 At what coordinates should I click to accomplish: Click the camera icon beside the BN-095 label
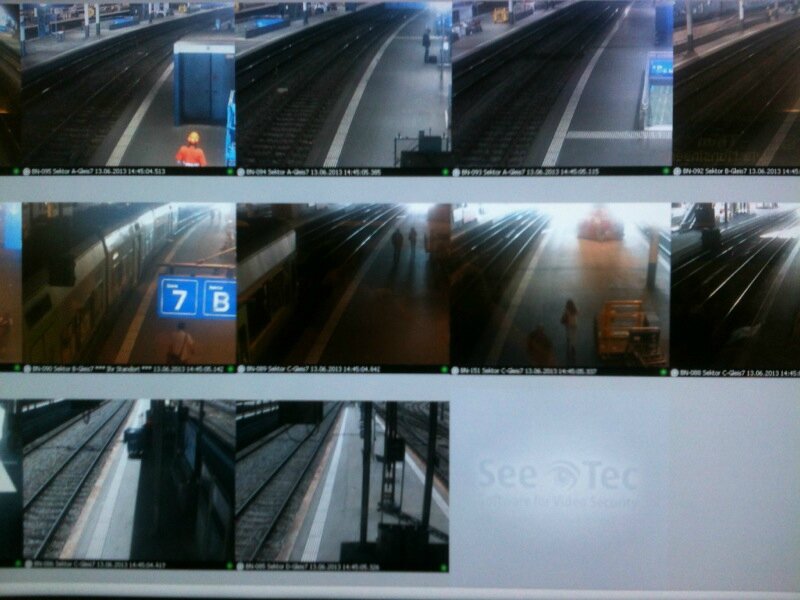coord(27,171)
